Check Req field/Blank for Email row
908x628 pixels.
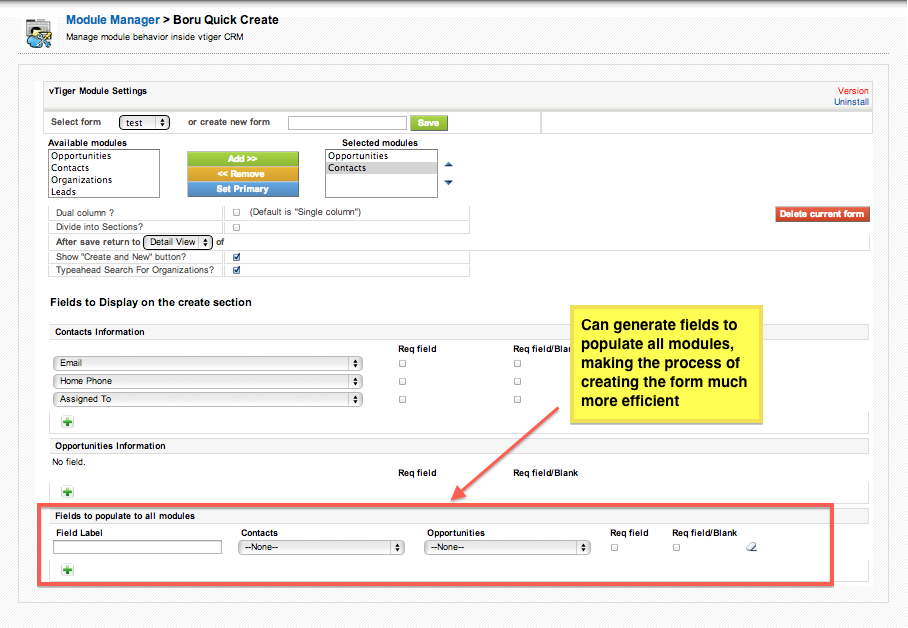coord(517,363)
